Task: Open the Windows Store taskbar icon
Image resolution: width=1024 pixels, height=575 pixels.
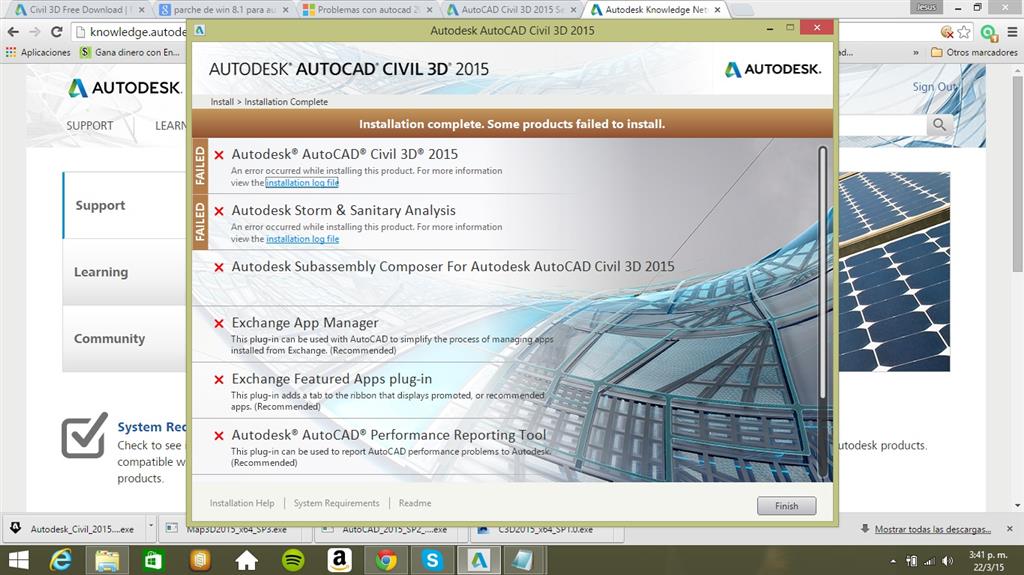Action: [153, 561]
